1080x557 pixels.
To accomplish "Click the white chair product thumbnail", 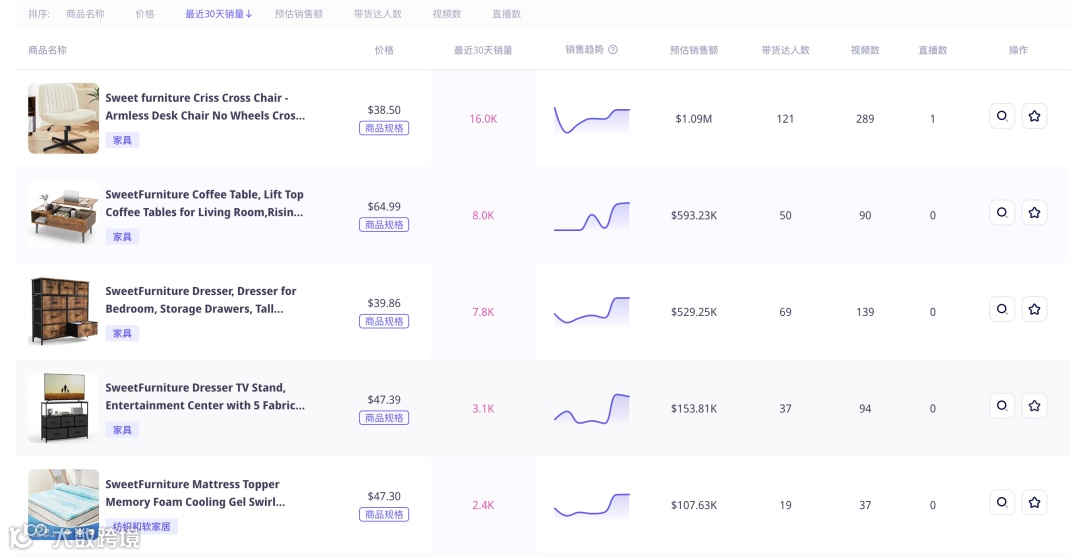I will tap(63, 118).
